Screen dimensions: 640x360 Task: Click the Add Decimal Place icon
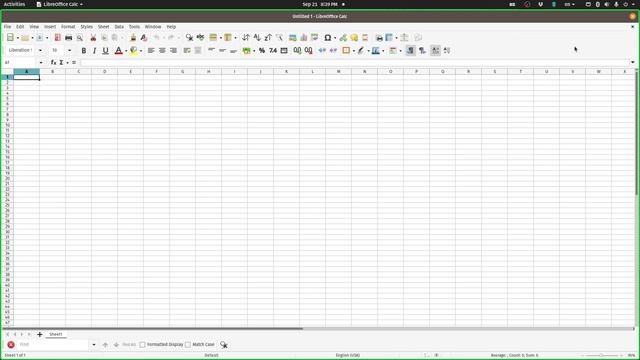tap(297, 51)
